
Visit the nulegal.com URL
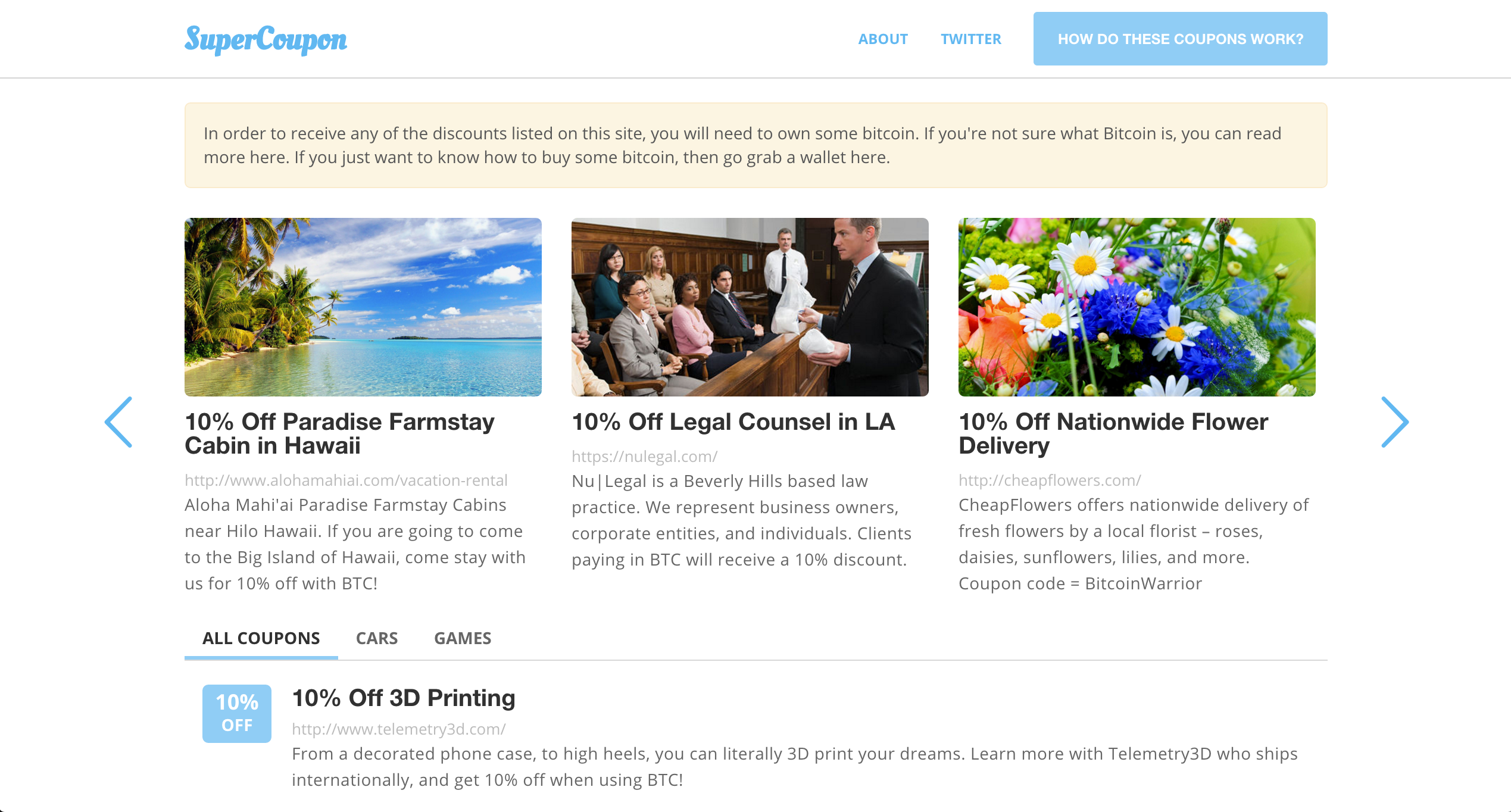645,457
